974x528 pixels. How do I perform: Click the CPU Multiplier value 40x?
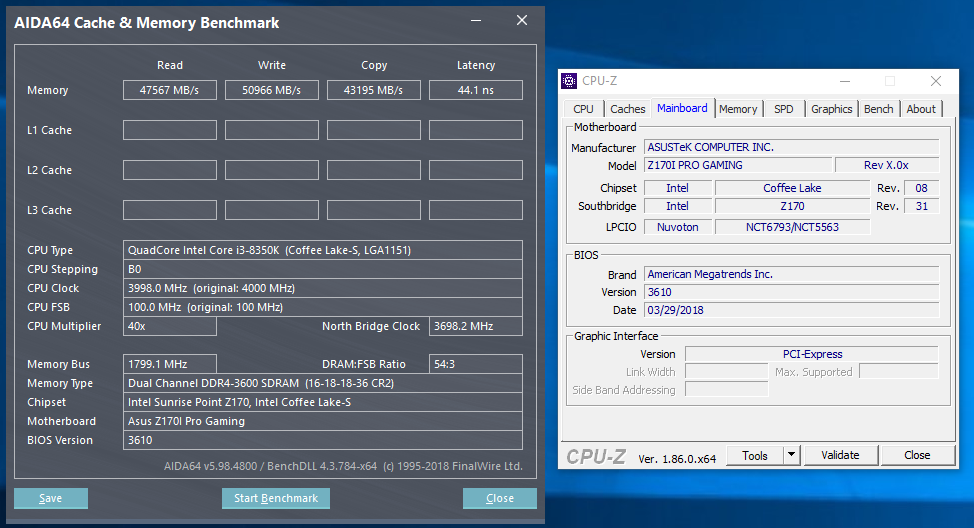[170, 326]
